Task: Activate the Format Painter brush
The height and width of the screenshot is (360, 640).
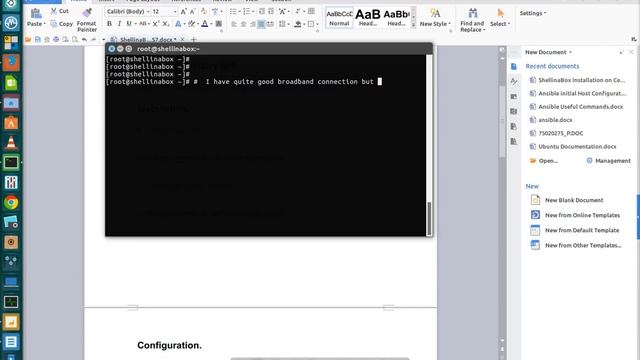Action: [87, 13]
